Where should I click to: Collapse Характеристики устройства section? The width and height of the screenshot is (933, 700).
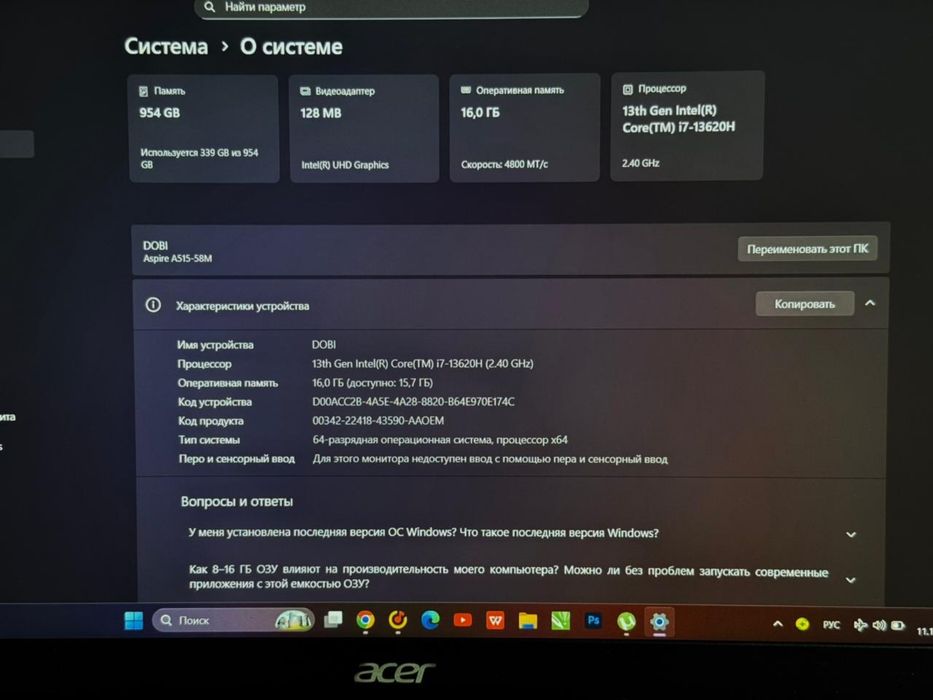coord(870,304)
